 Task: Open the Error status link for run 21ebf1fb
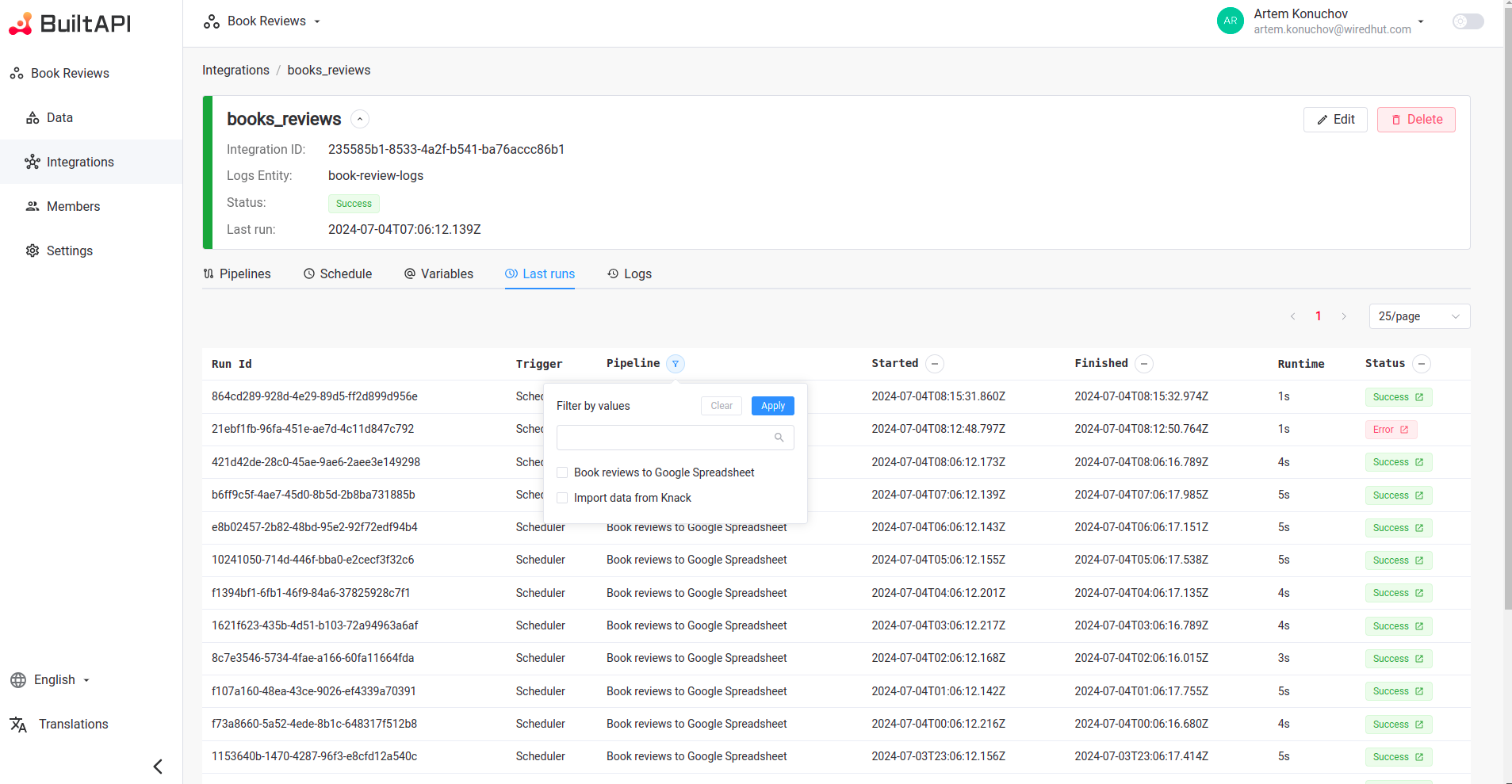click(1391, 430)
